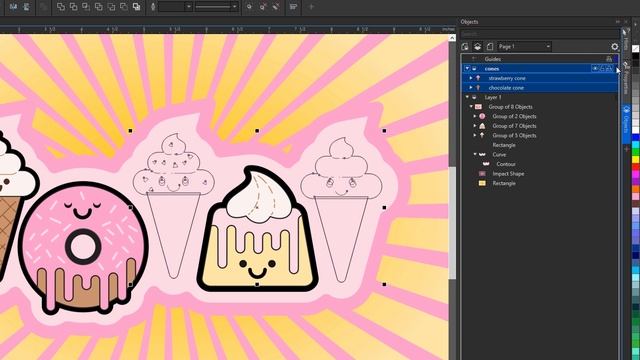Open the Objects panel gear options

pyautogui.click(x=615, y=47)
